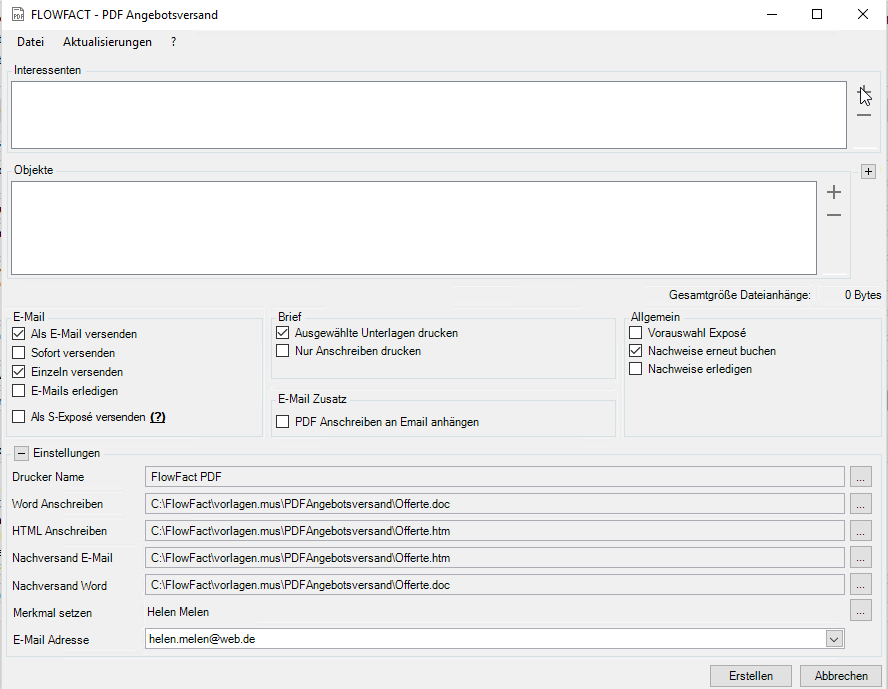Enable Nur Anschreiben drucken checkbox

coord(283,351)
